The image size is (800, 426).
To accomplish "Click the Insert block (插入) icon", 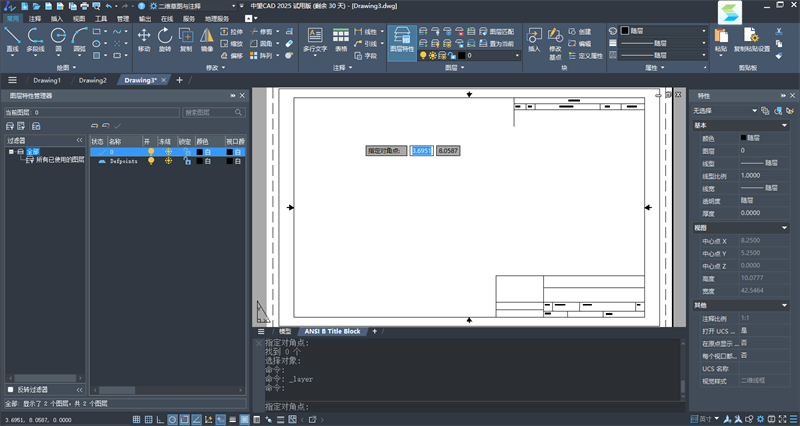I will (x=533, y=39).
